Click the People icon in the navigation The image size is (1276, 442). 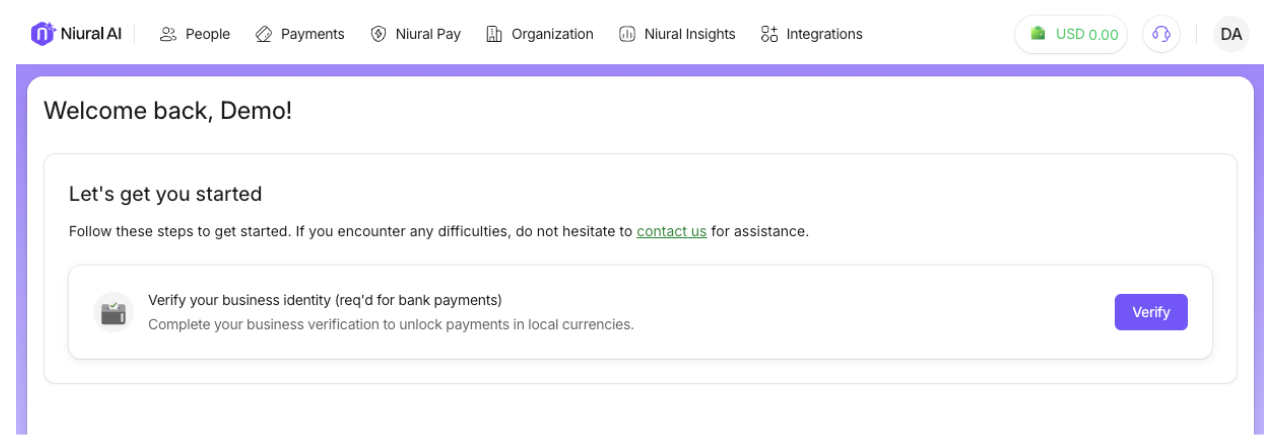pos(168,34)
